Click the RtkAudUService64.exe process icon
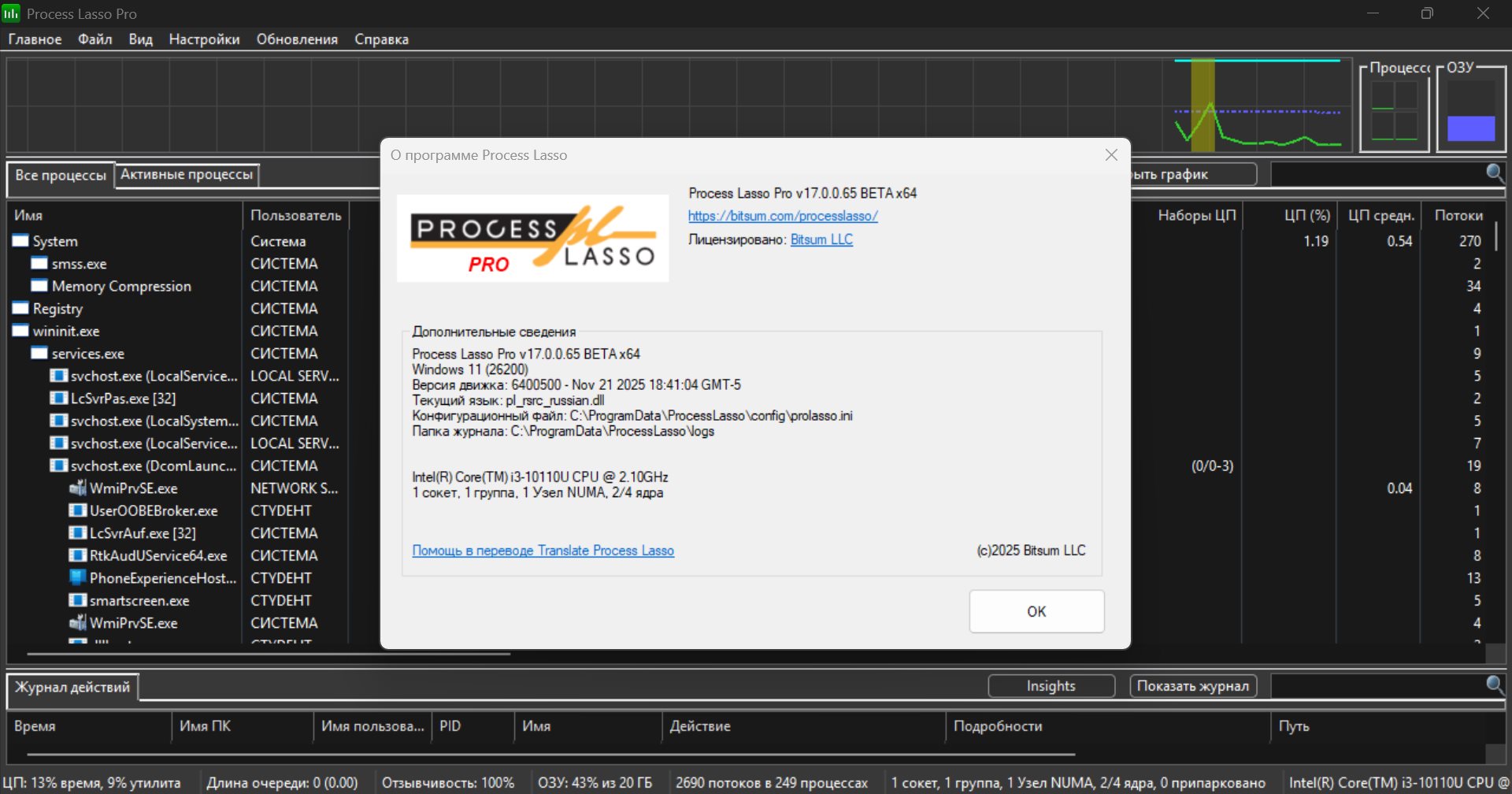1512x794 pixels. (77, 555)
